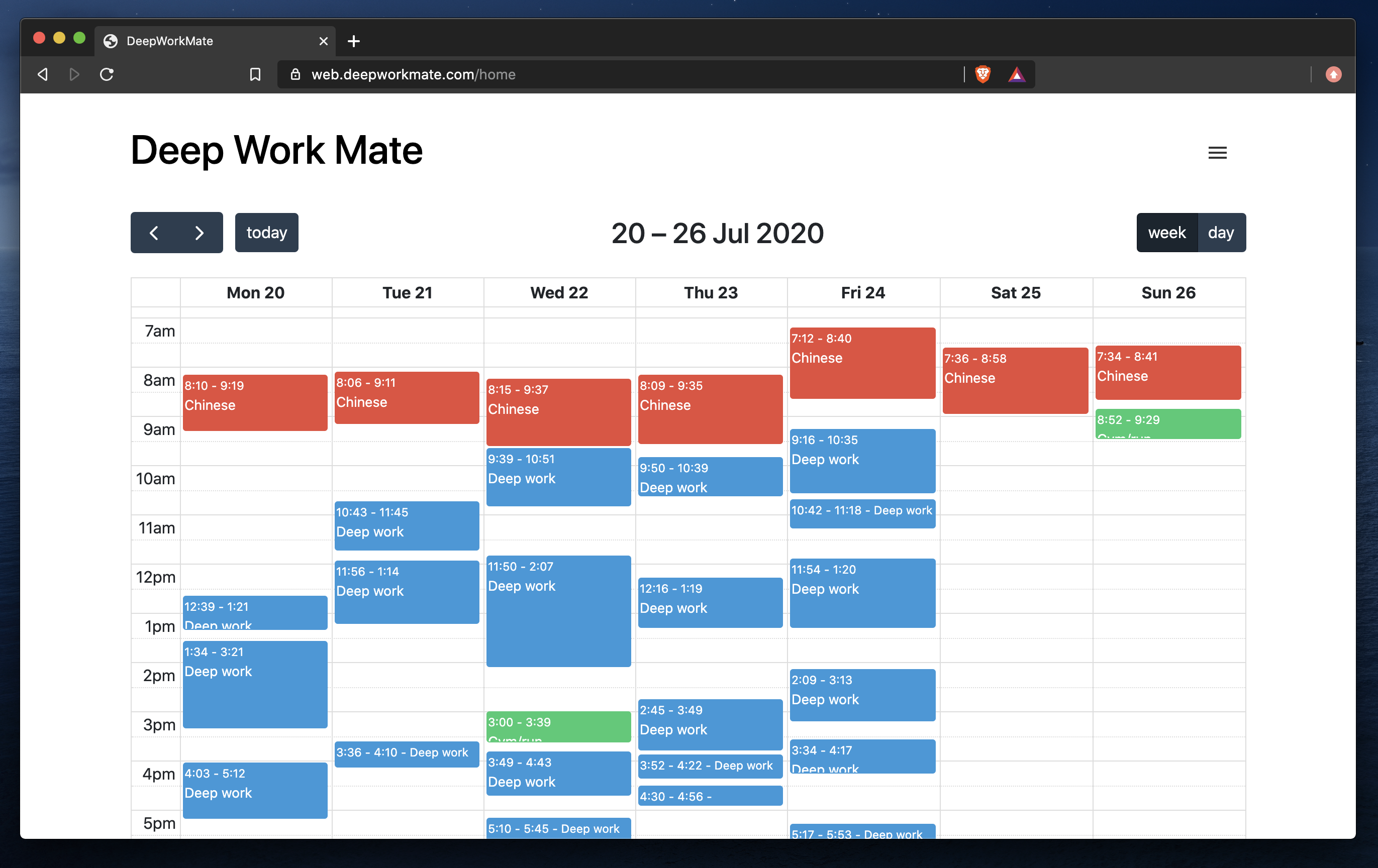The width and height of the screenshot is (1378, 868).
Task: Click the 20 – 26 Jul 2020 heading
Action: (717, 233)
